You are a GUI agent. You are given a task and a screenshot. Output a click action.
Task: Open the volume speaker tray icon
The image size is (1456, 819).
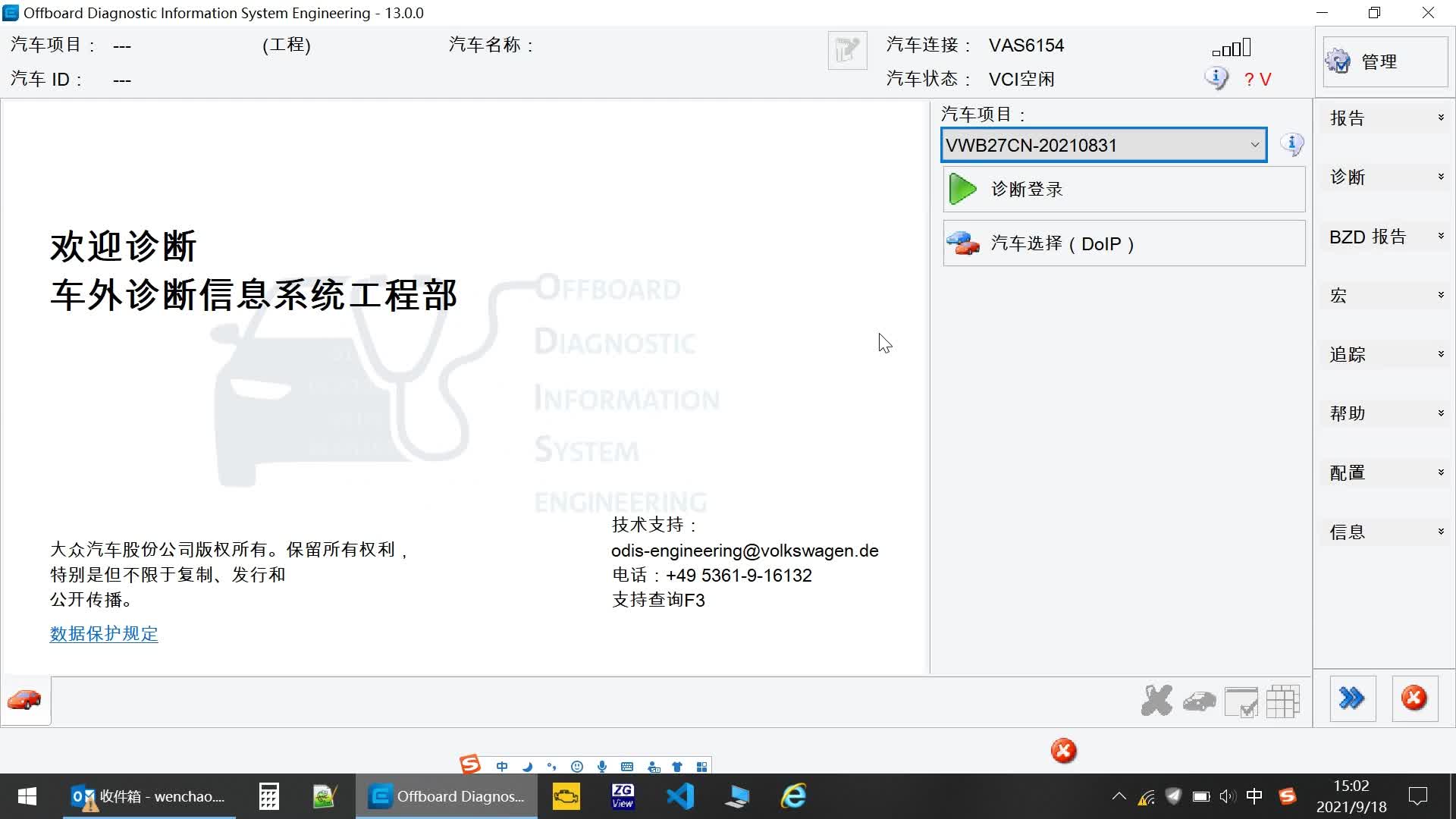[x=1227, y=796]
